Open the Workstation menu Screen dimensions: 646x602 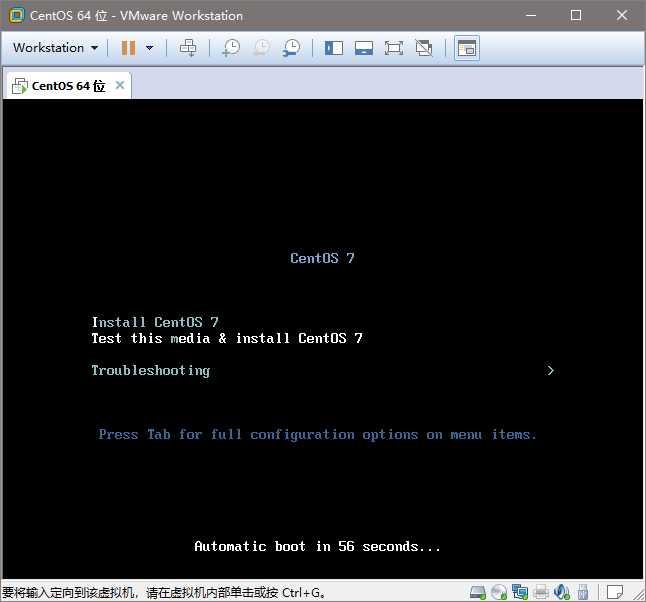click(x=55, y=48)
